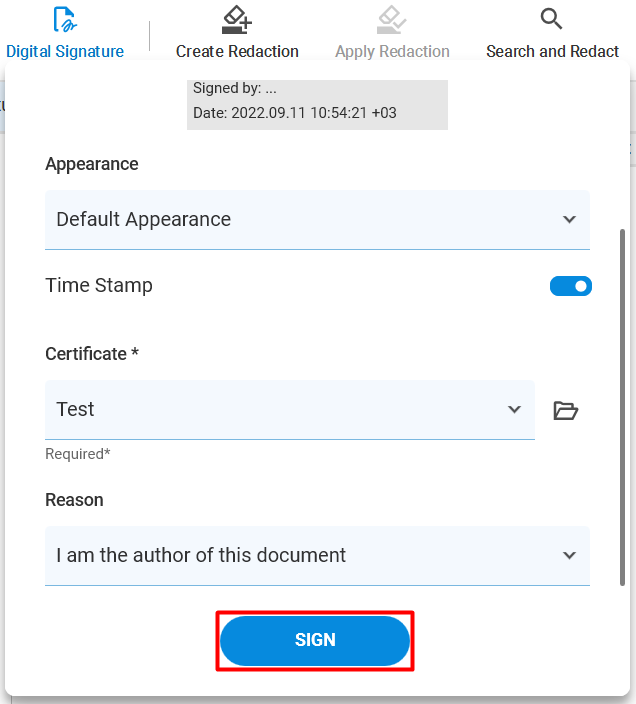The height and width of the screenshot is (704, 636).
Task: Click the Digital Signature pen-document icon
Action: [x=65, y=19]
